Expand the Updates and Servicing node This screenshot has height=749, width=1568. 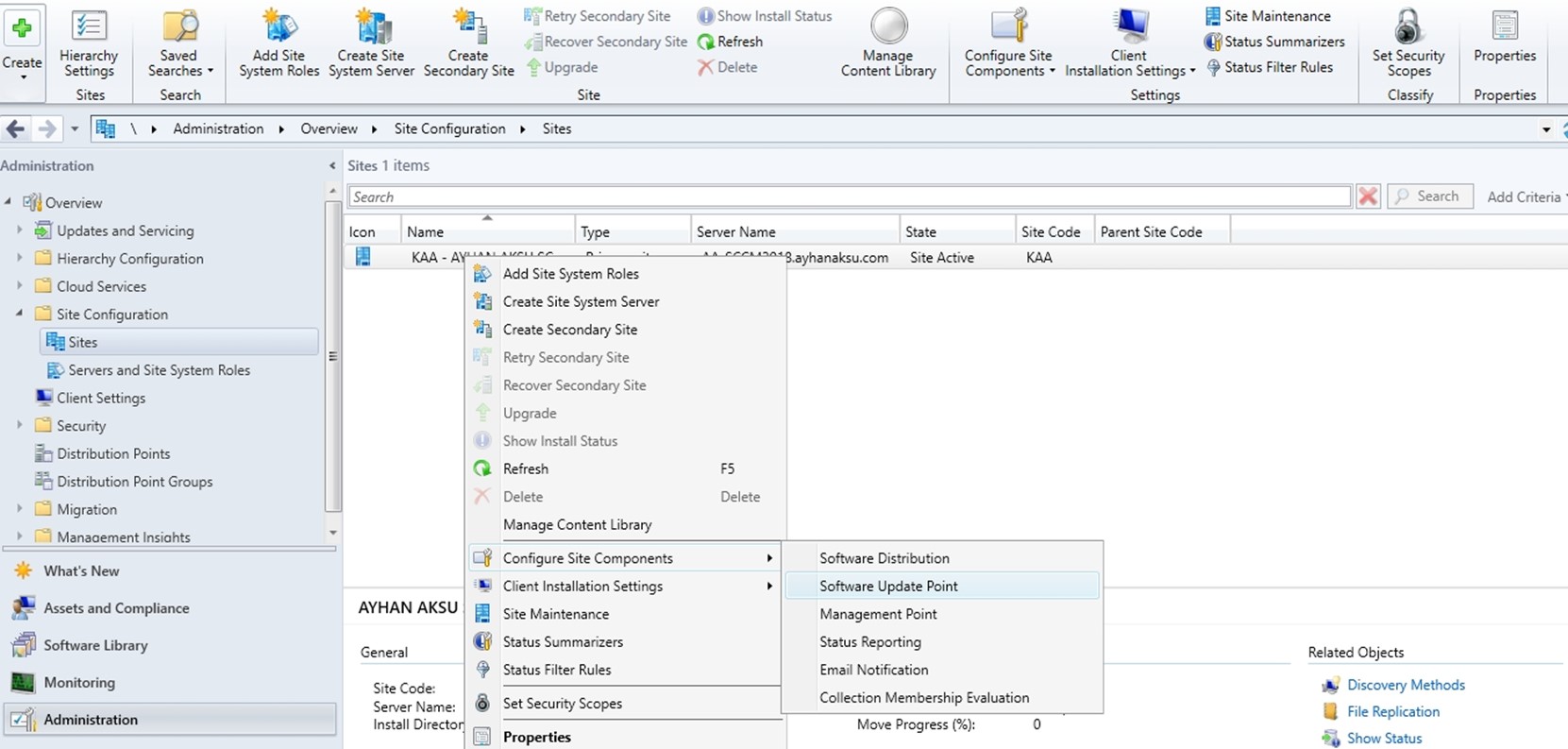pos(19,230)
